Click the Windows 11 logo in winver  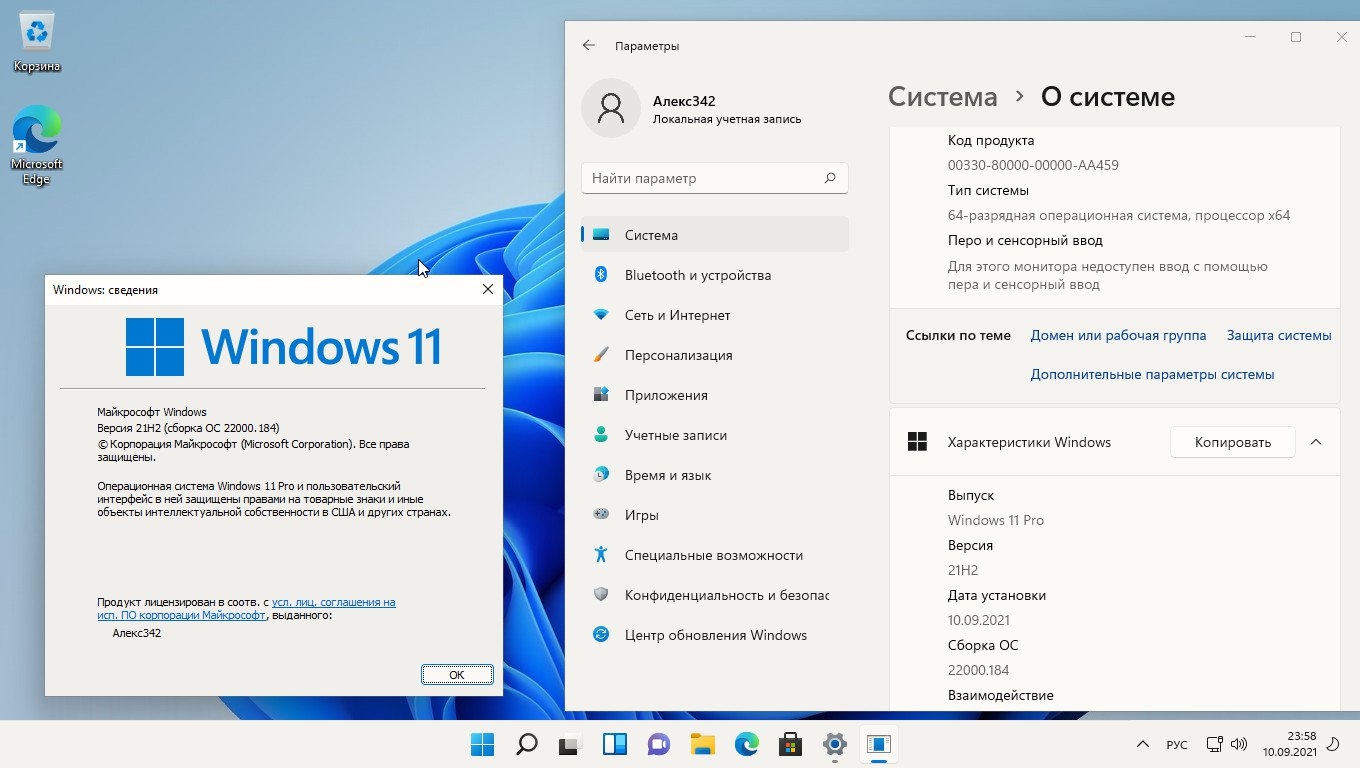tap(284, 346)
